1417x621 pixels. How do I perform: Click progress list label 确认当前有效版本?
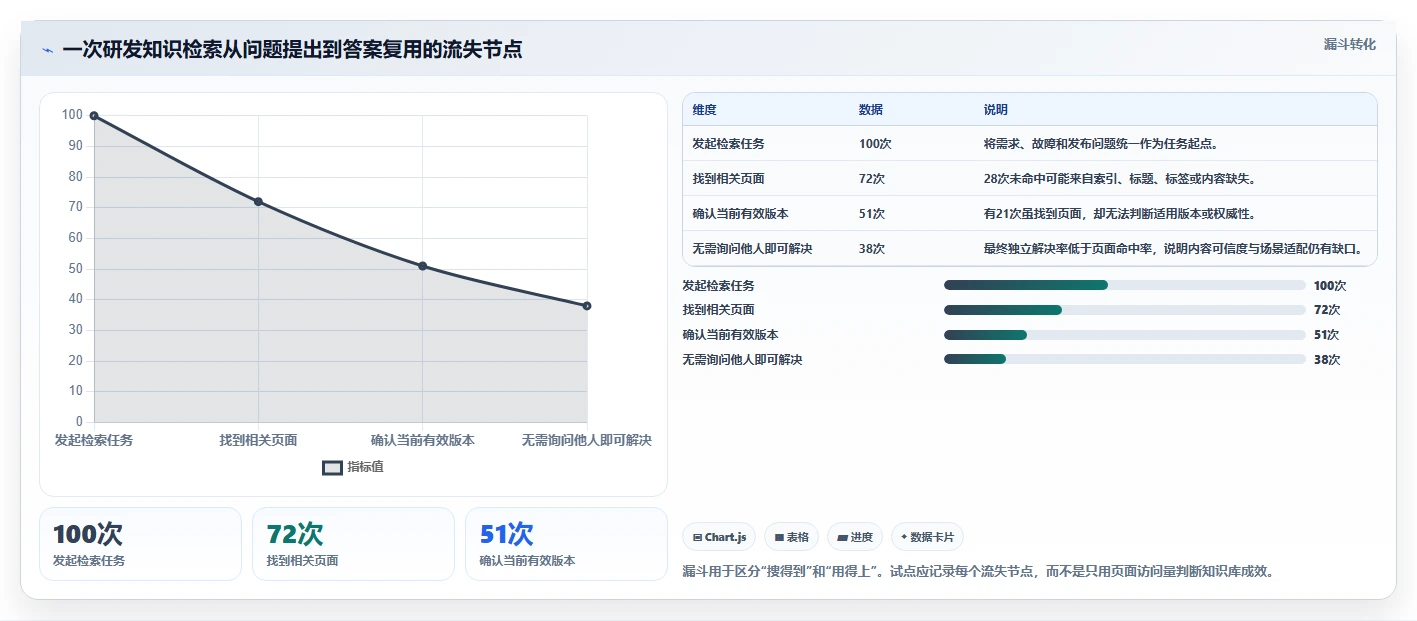[731, 335]
